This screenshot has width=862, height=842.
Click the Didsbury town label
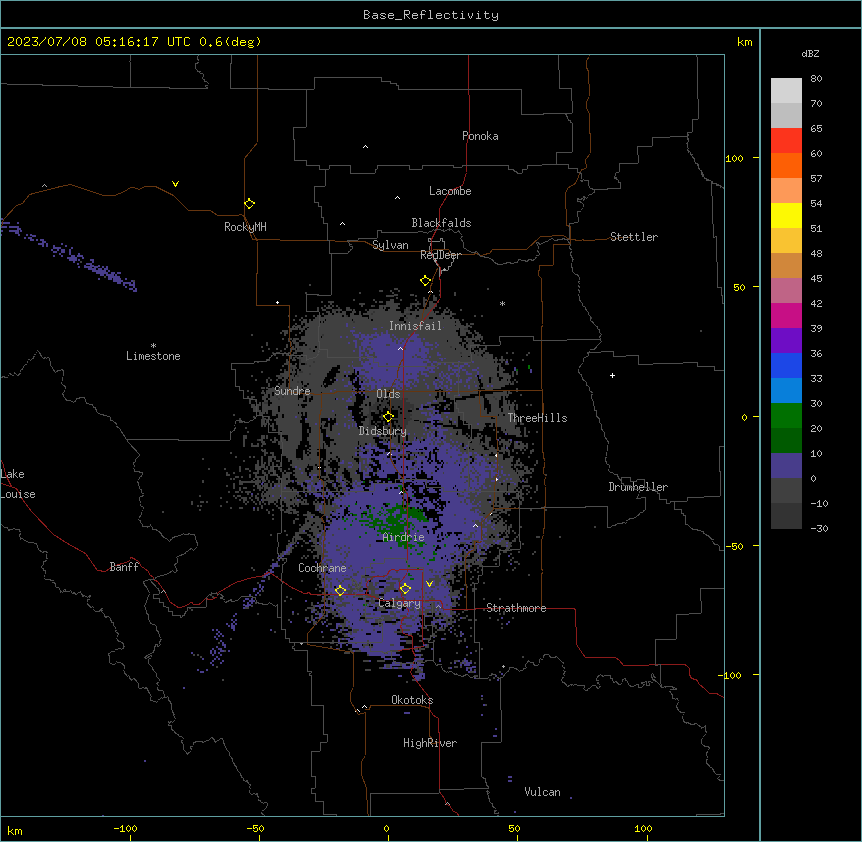383,431
